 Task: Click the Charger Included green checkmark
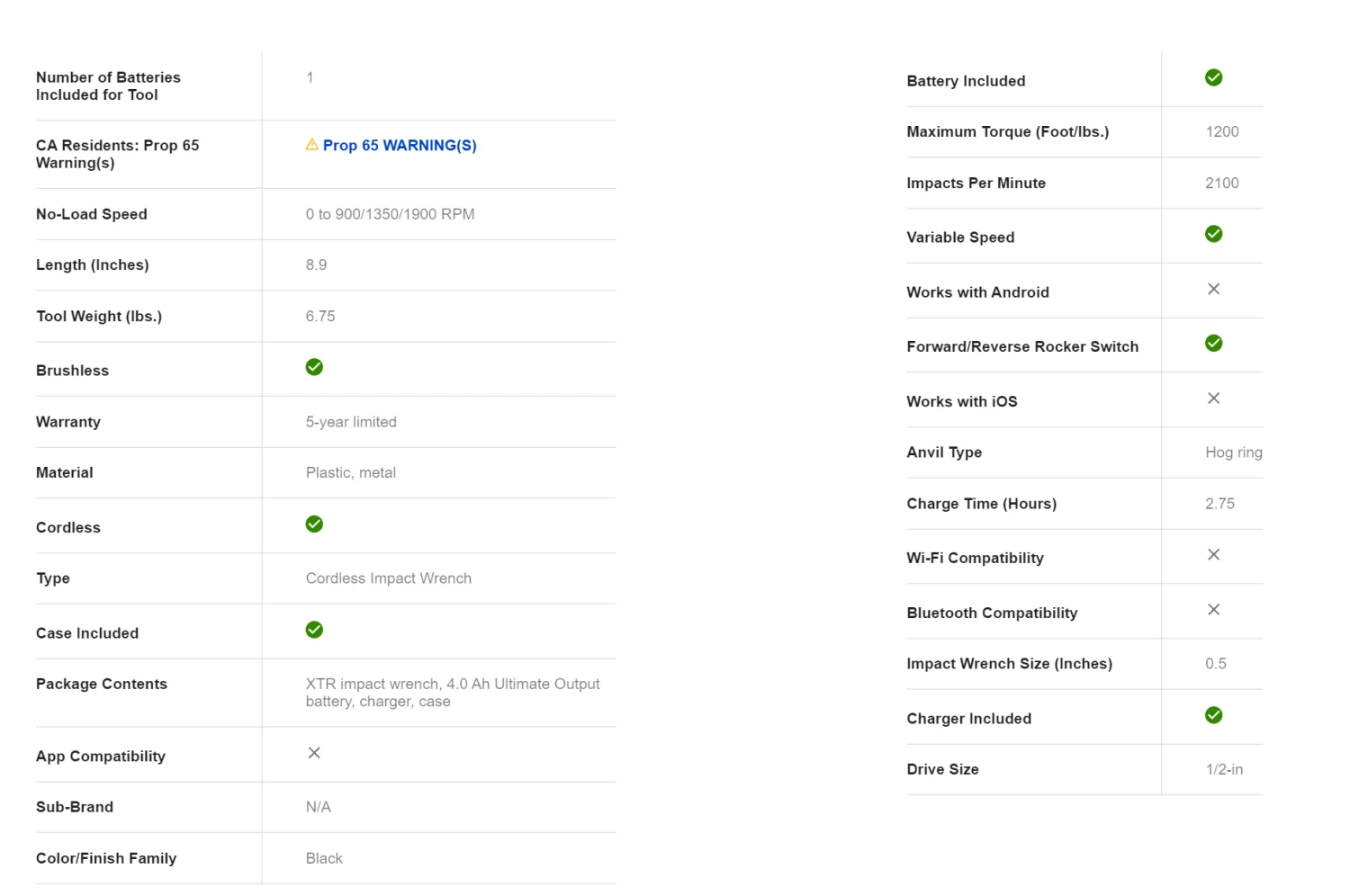pyautogui.click(x=1213, y=715)
